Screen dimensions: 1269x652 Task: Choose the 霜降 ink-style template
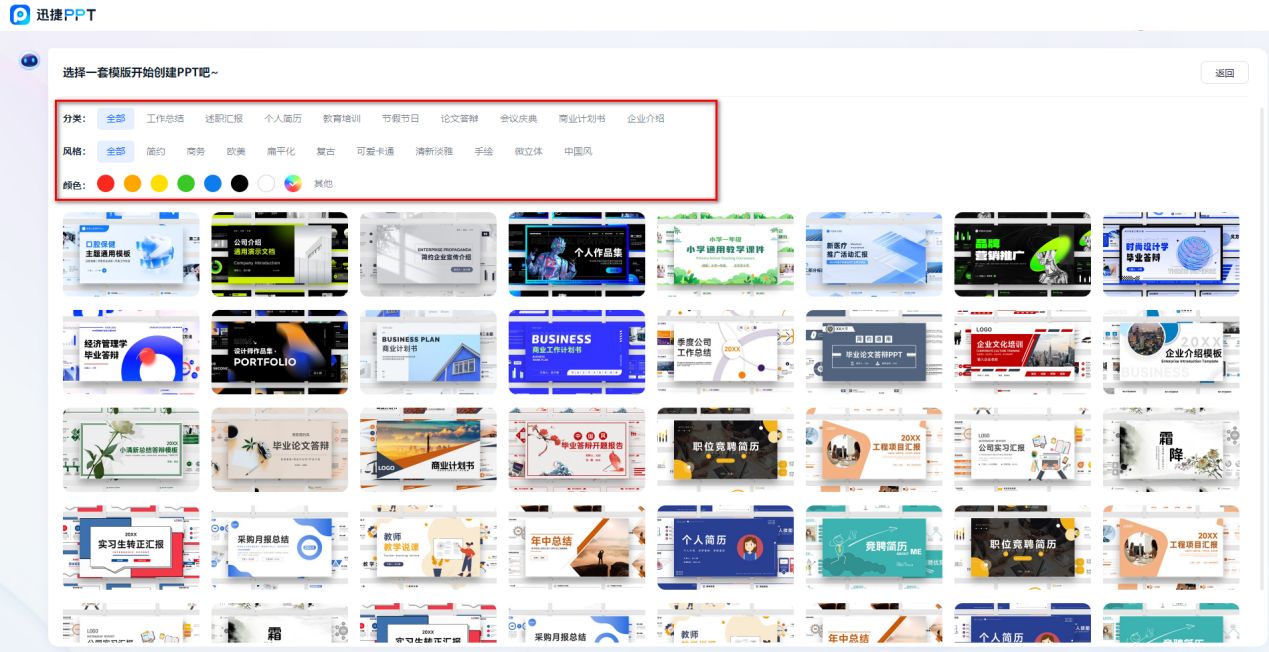pos(1171,449)
